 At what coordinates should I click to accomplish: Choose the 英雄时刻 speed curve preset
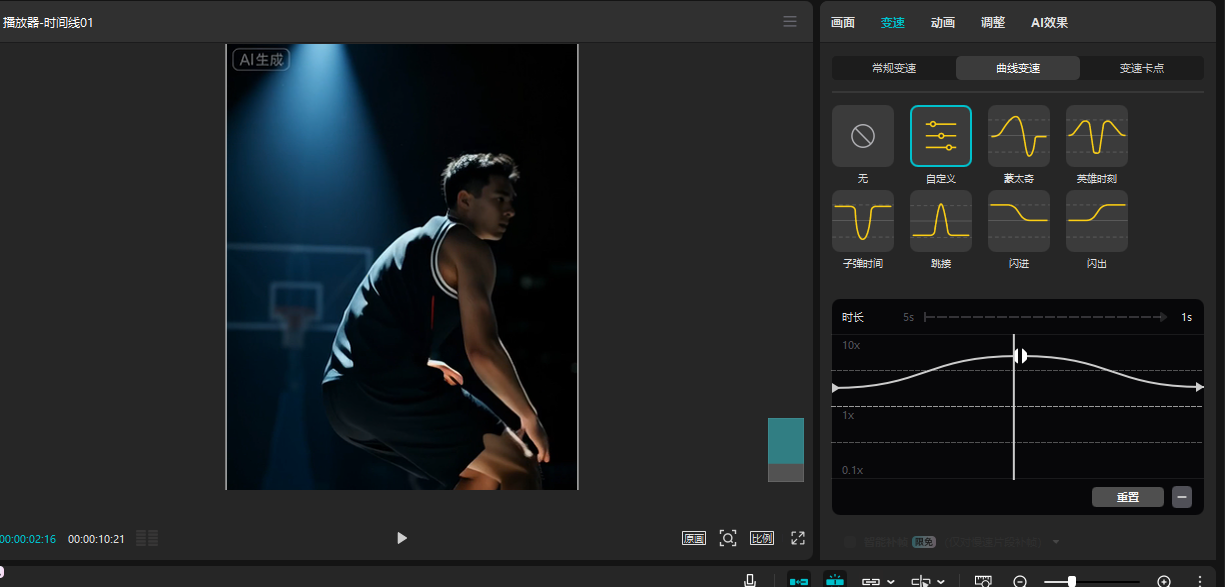(1096, 135)
